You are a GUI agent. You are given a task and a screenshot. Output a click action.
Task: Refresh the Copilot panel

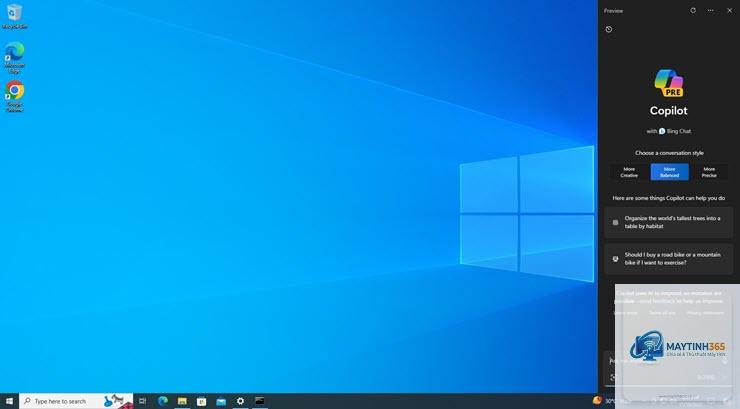693,10
